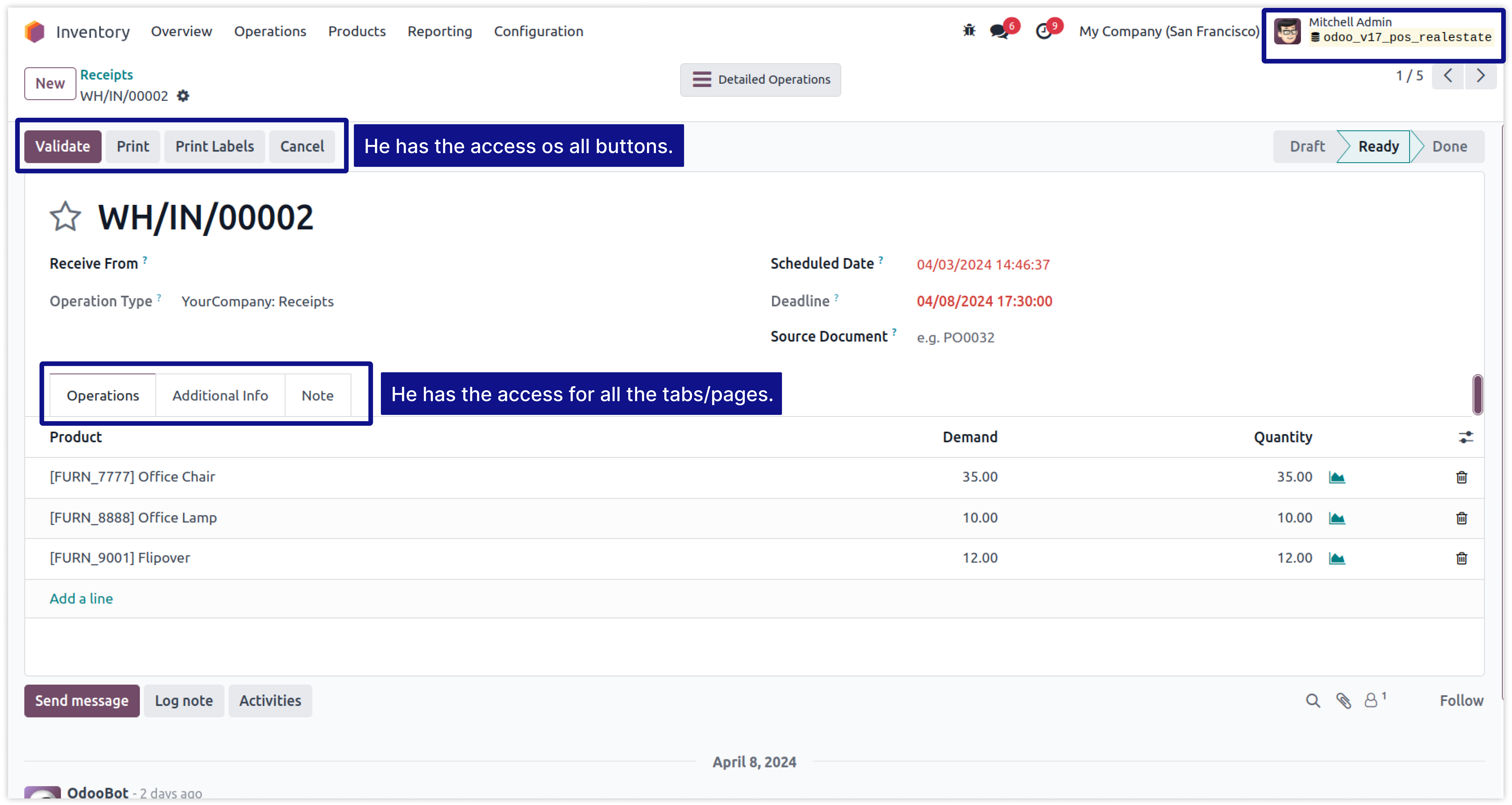Switch to the Note tab
Image resolution: width=1512 pixels, height=805 pixels.
[318, 395]
